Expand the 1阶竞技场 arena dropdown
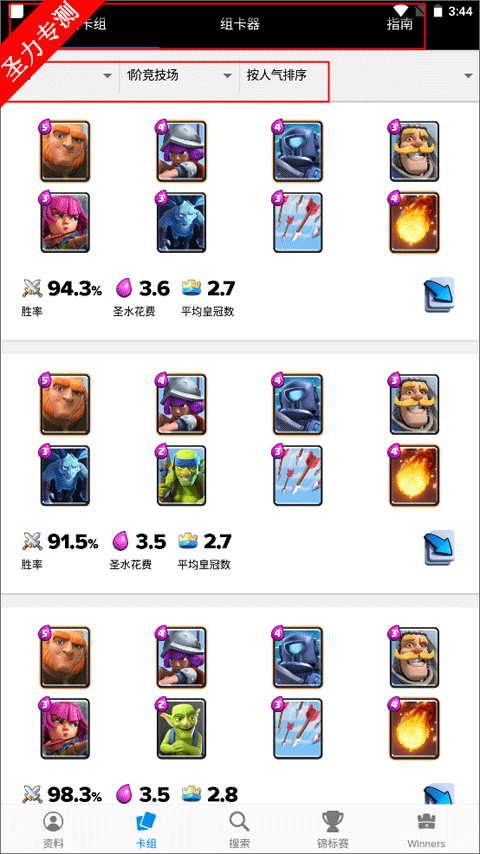 coord(179,76)
